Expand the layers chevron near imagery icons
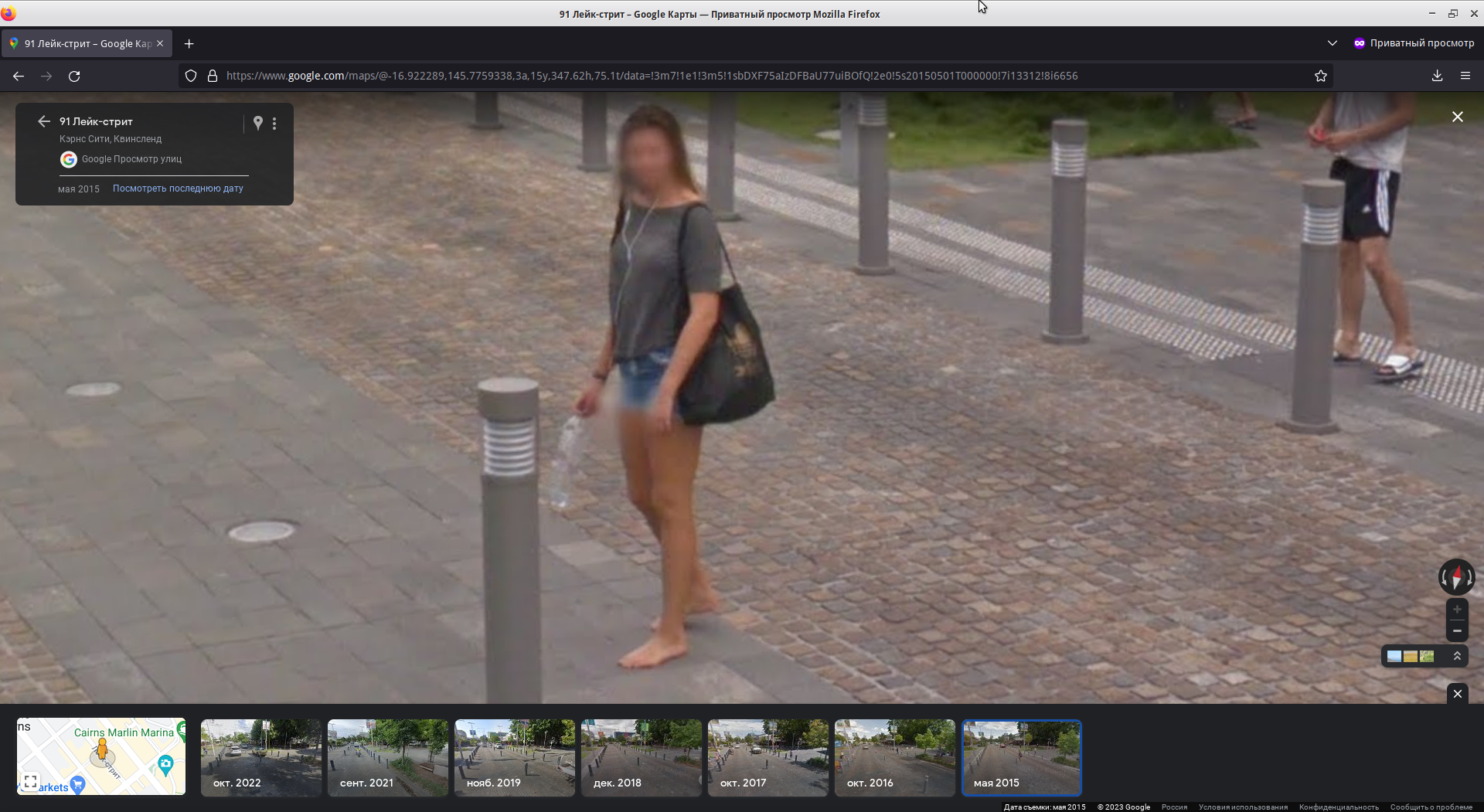 (x=1457, y=656)
